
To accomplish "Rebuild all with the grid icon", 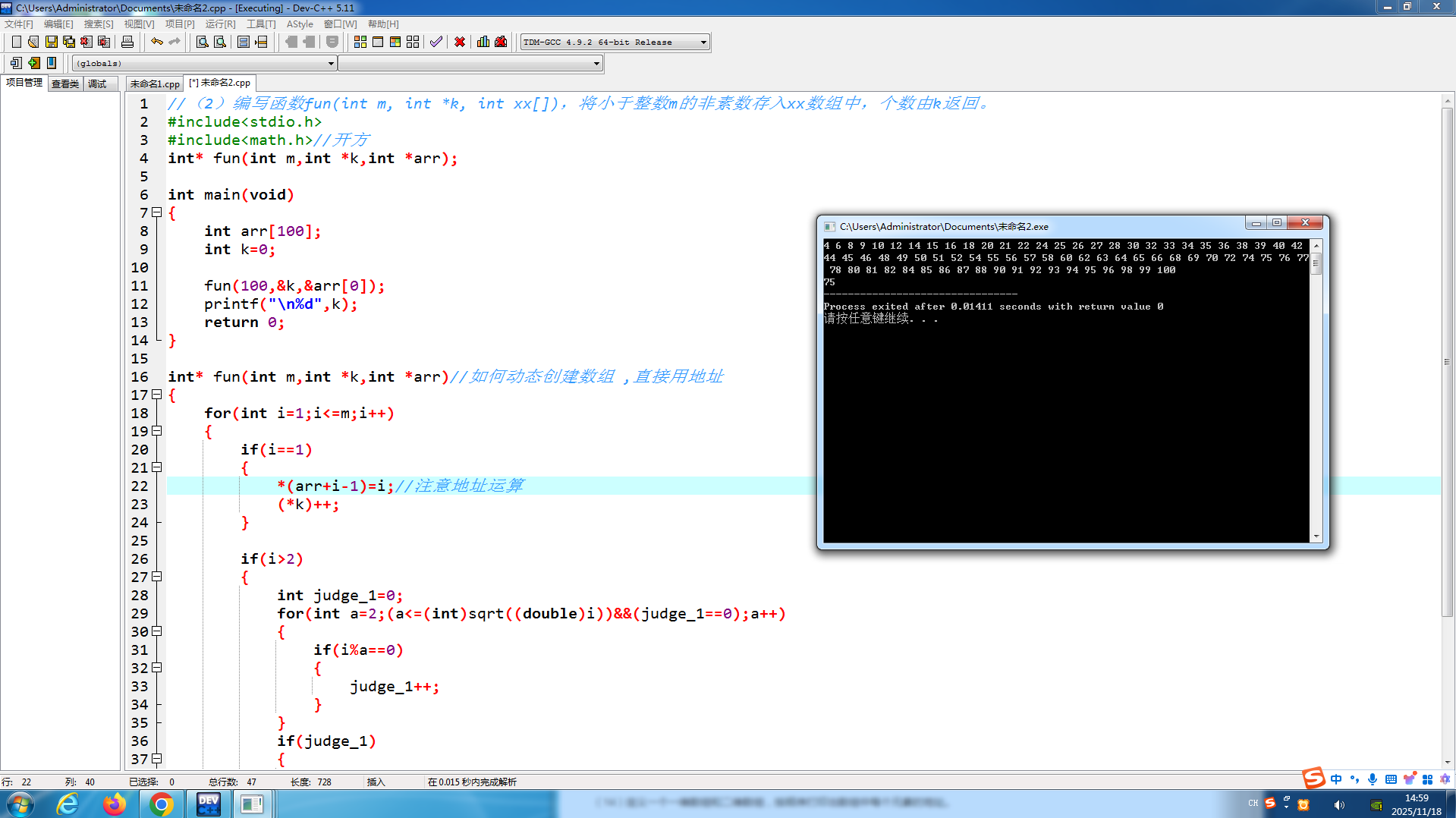I will coord(413,42).
